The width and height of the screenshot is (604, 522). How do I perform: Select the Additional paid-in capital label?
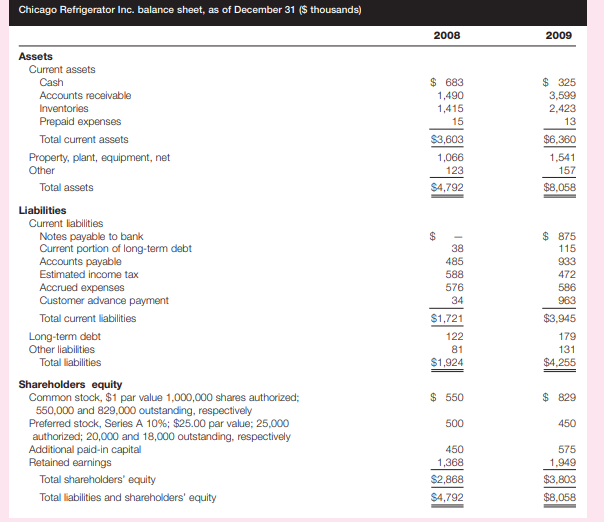pyautogui.click(x=85, y=450)
